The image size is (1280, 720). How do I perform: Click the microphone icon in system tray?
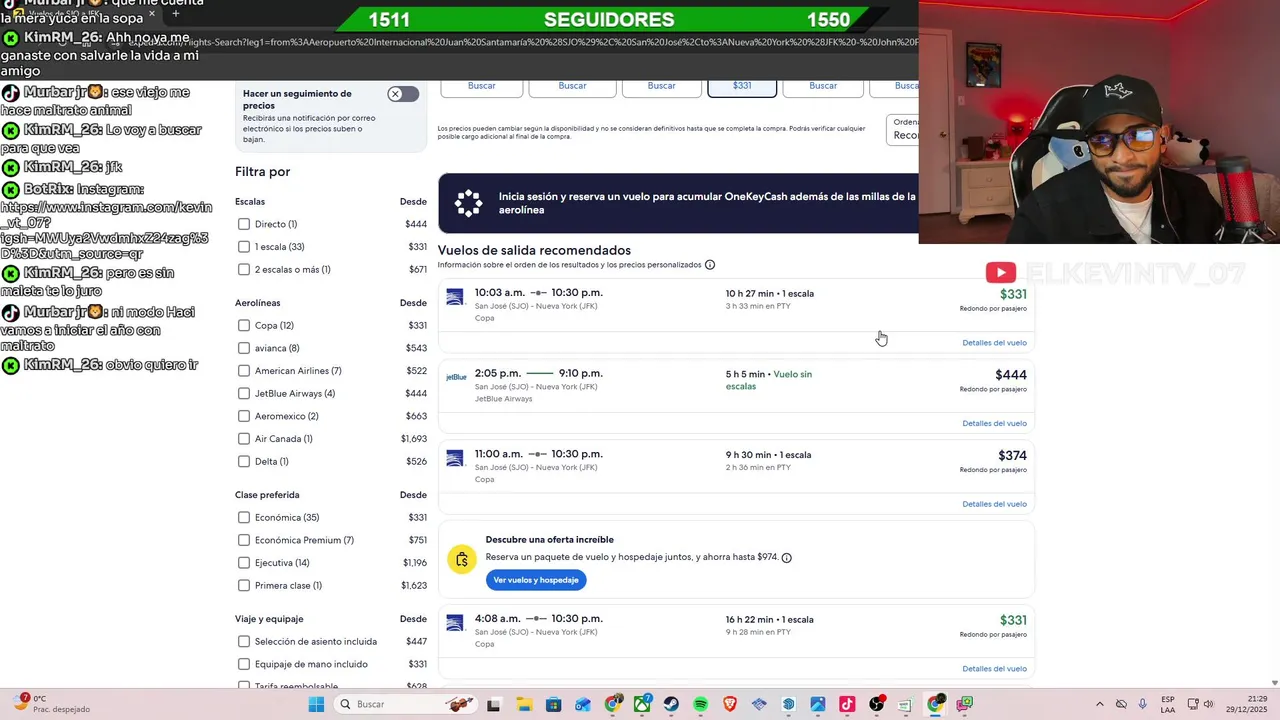pos(1143,704)
